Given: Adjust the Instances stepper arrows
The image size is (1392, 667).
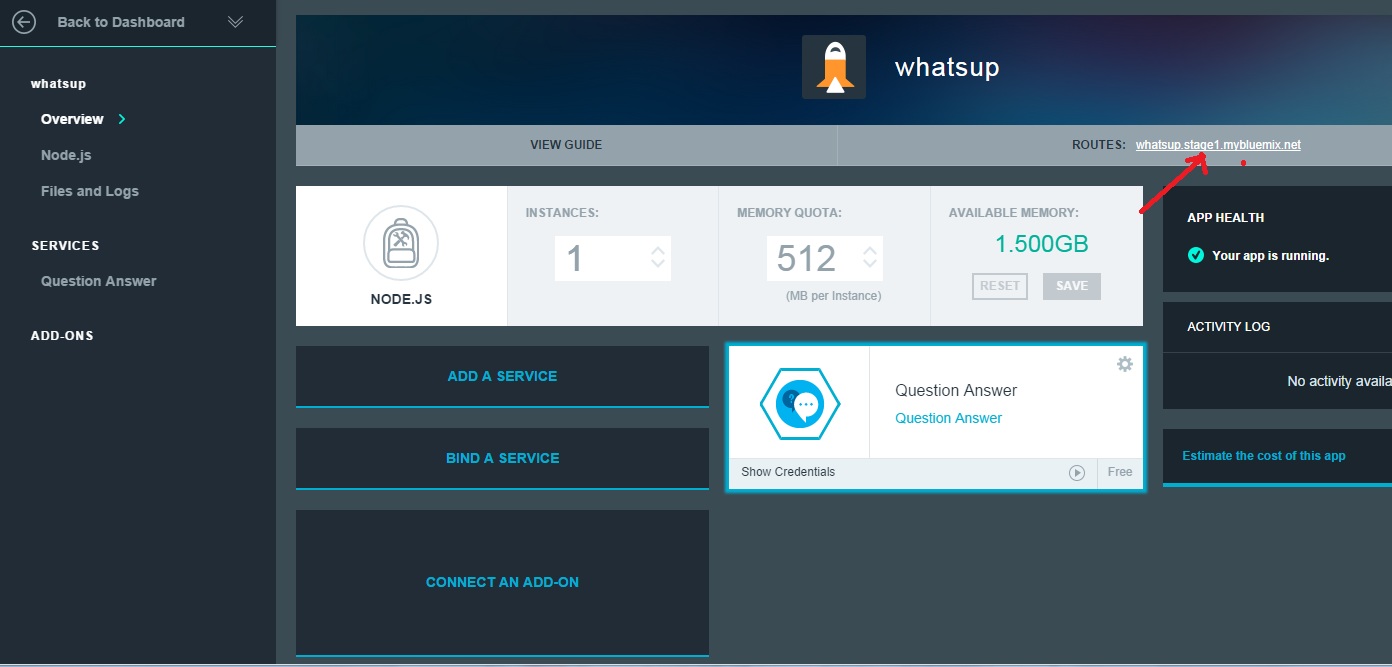Looking at the screenshot, I should pos(658,257).
